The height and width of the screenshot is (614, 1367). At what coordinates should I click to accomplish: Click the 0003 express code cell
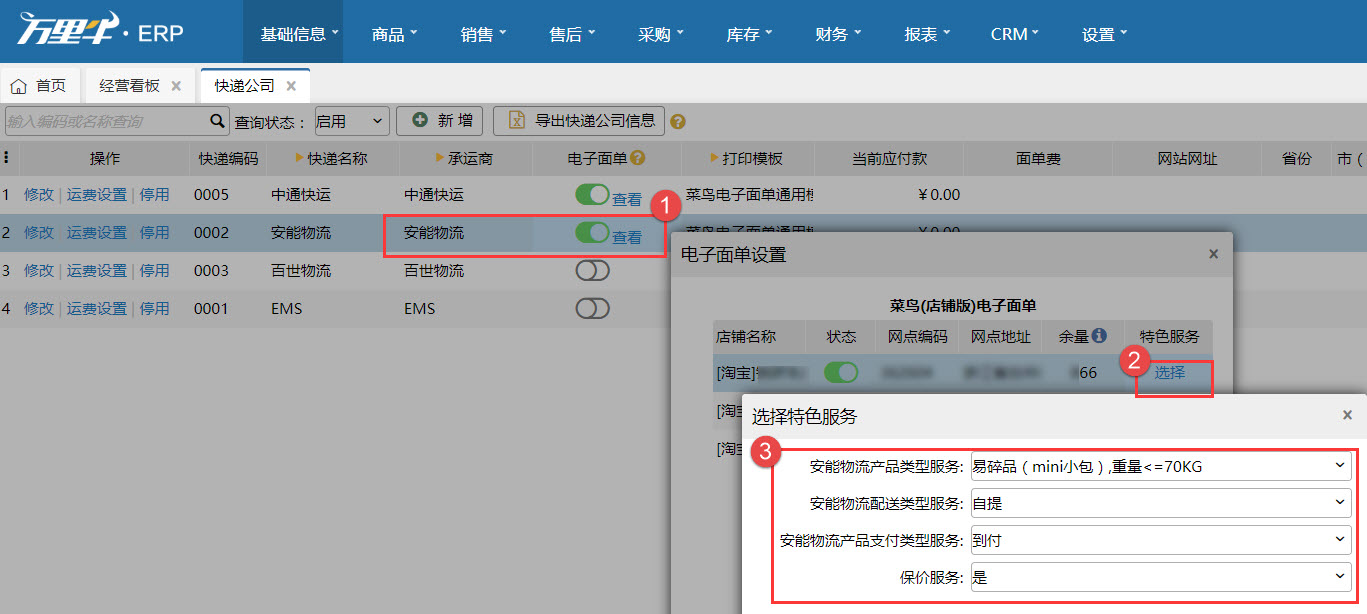(x=211, y=271)
